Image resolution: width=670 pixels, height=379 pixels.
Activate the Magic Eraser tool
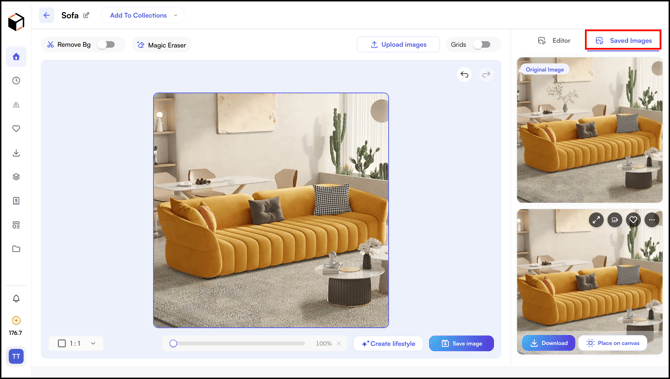(162, 45)
